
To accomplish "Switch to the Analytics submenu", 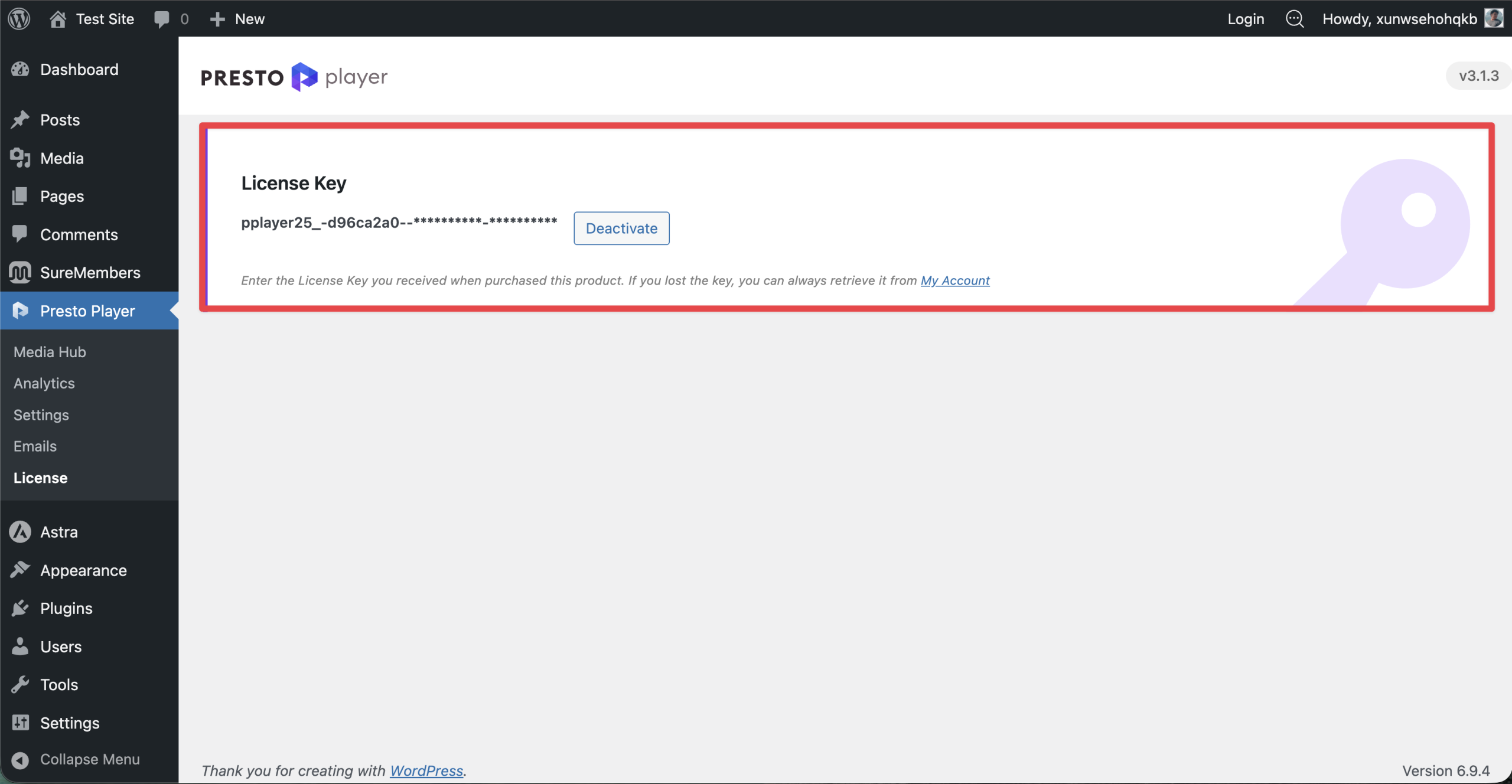I will pos(44,383).
